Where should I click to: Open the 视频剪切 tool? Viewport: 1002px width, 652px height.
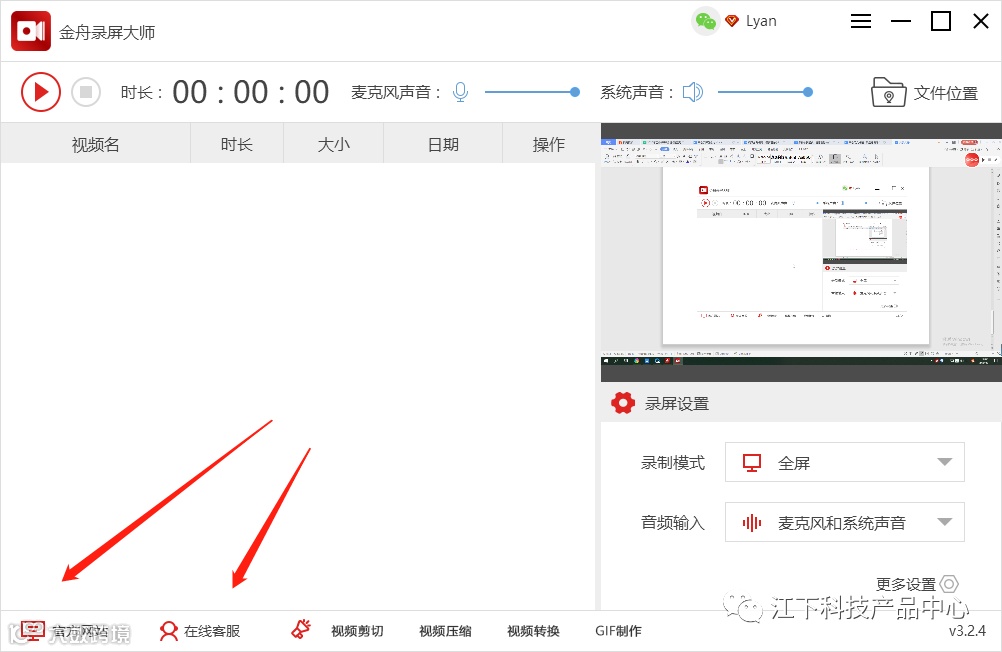[x=357, y=632]
